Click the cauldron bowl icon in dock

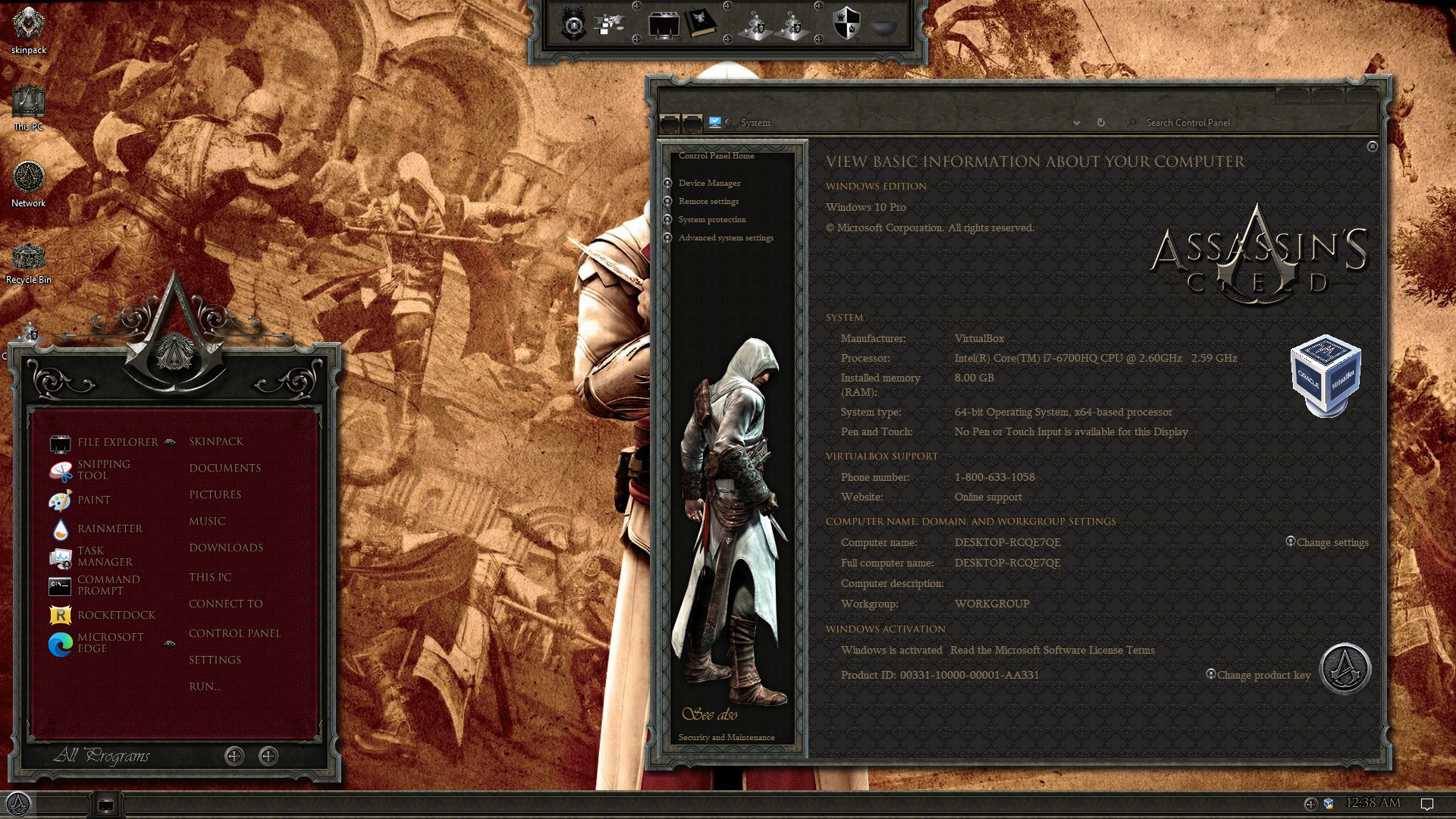click(883, 28)
